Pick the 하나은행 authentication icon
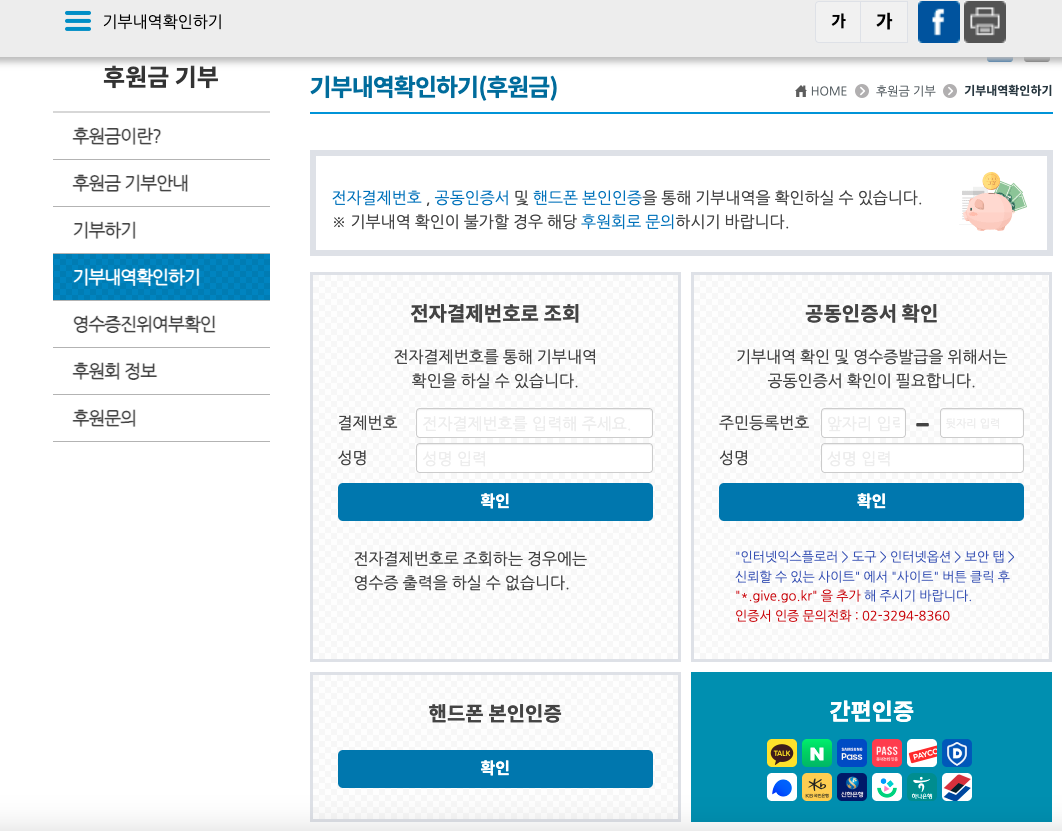The image size is (1062, 831). pyautogui.click(x=923, y=787)
